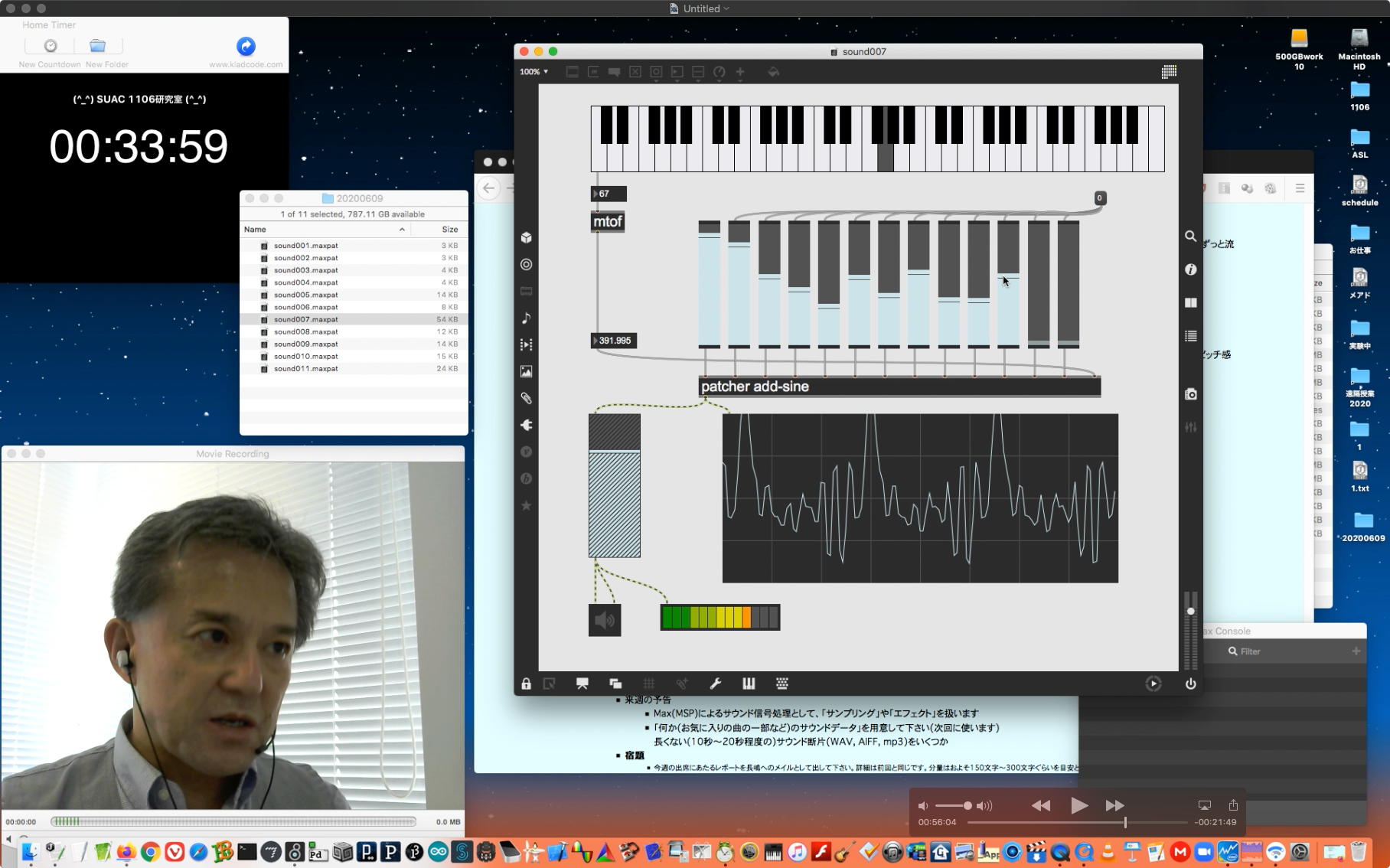Click the Name column sort chevron
Viewport: 1390px width, 868px height.
pyautogui.click(x=402, y=230)
